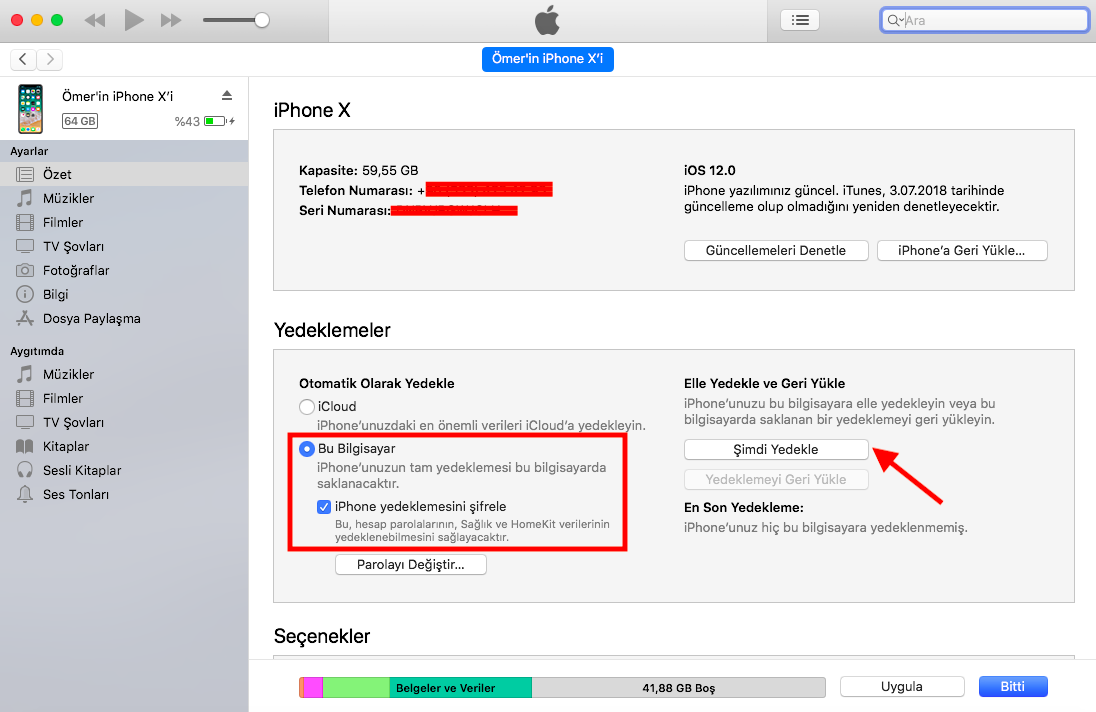Eject Ömer'in iPhone X'i device

[227, 96]
